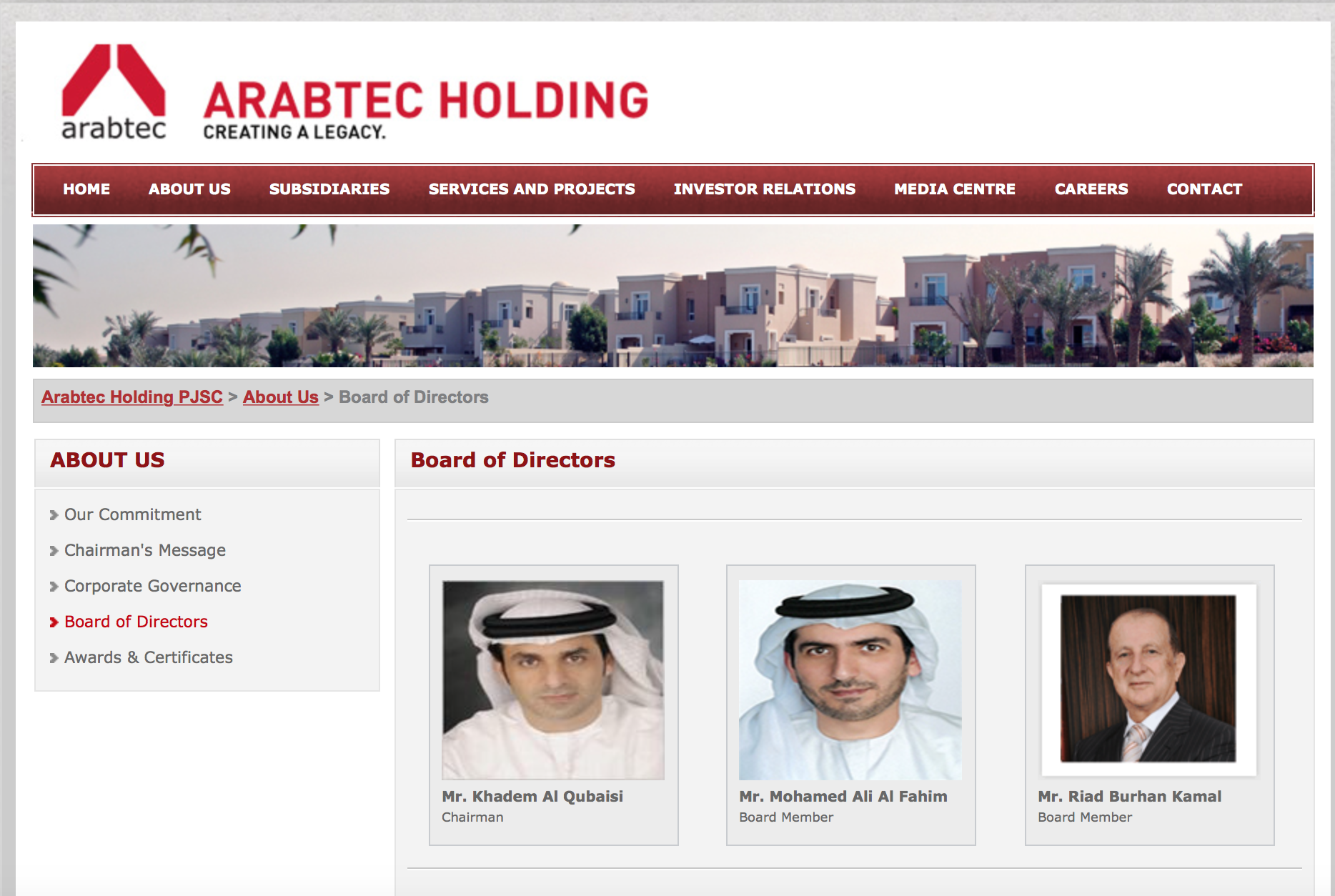Click photo of Mr. Mohamed Ali Al Fahim

pos(850,680)
